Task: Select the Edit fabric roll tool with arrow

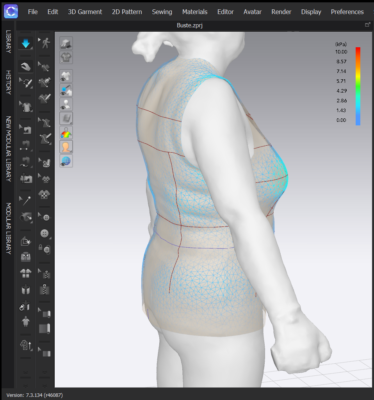Action: (45, 313)
